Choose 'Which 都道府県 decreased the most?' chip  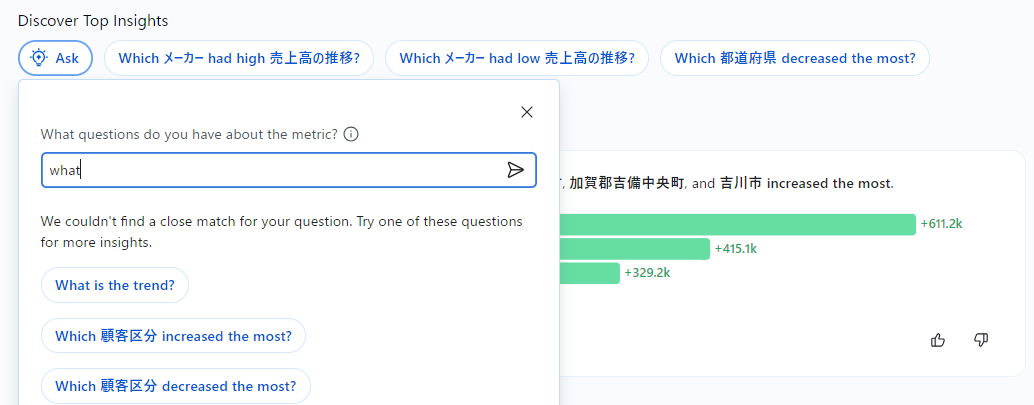point(794,58)
